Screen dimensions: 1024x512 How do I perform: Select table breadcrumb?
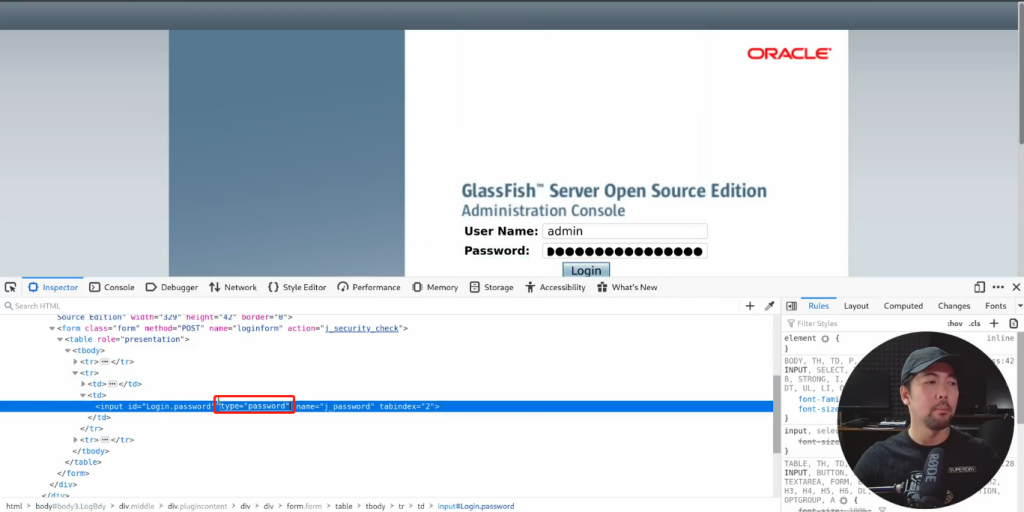click(x=344, y=506)
